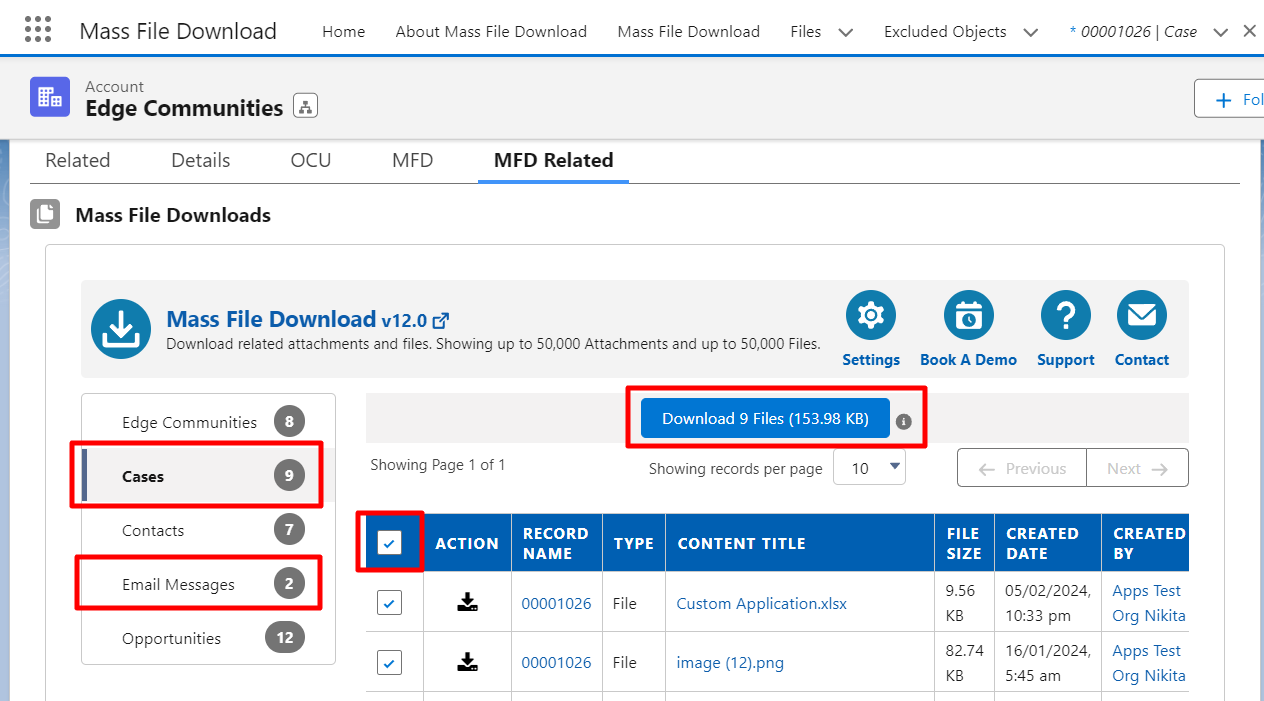Click the Mass File Downloads section icon

45,214
